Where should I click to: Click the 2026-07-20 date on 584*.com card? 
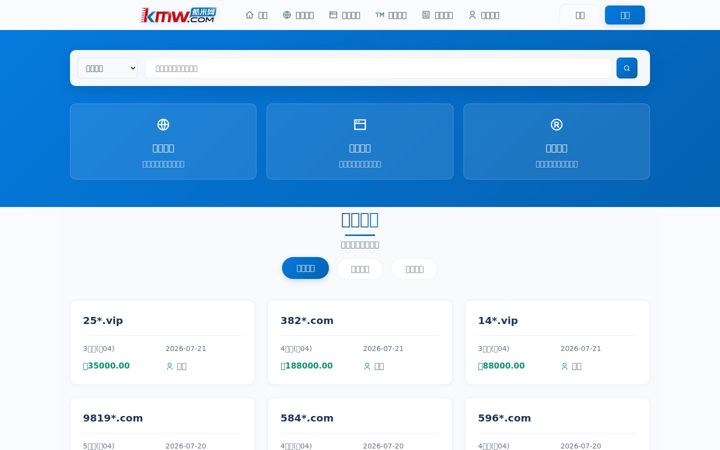pyautogui.click(x=383, y=446)
